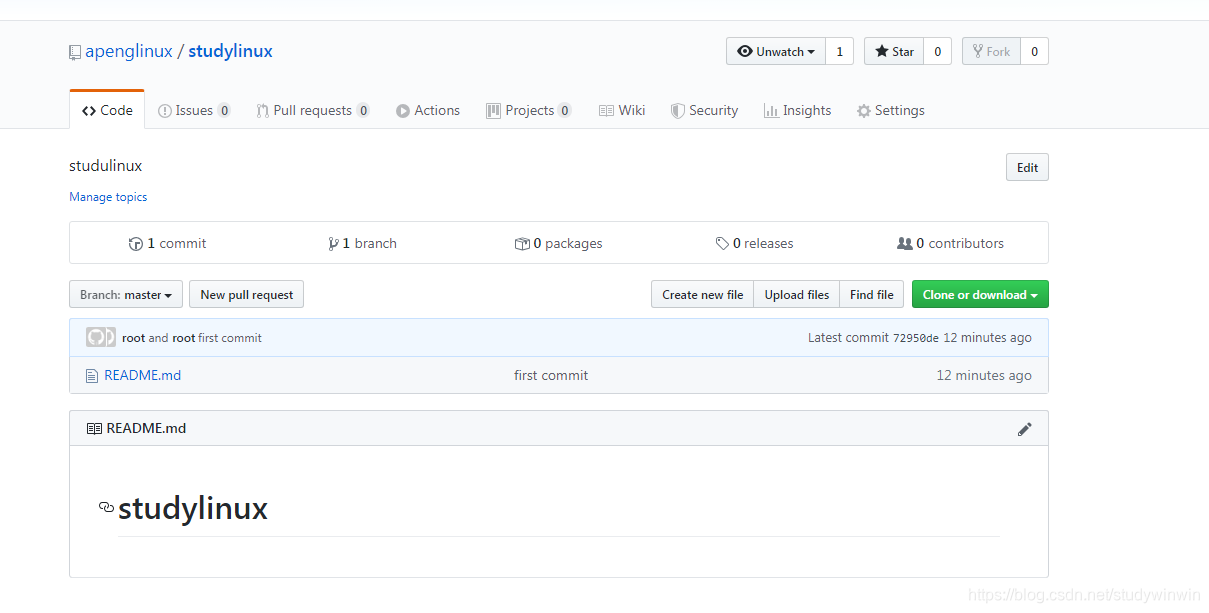Open the Pull requests tab

(312, 110)
